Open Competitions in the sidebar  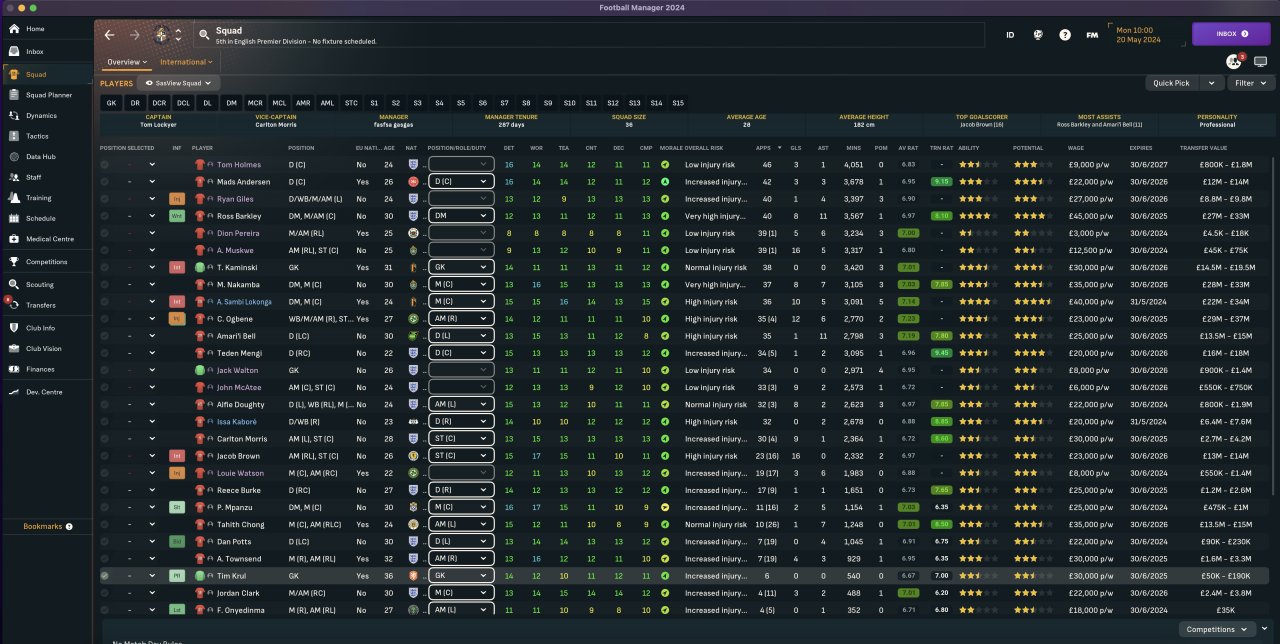[46, 262]
